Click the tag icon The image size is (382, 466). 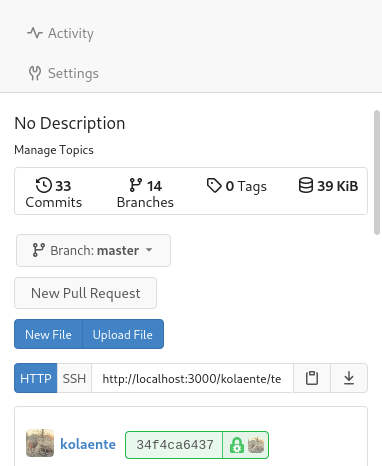coord(214,186)
